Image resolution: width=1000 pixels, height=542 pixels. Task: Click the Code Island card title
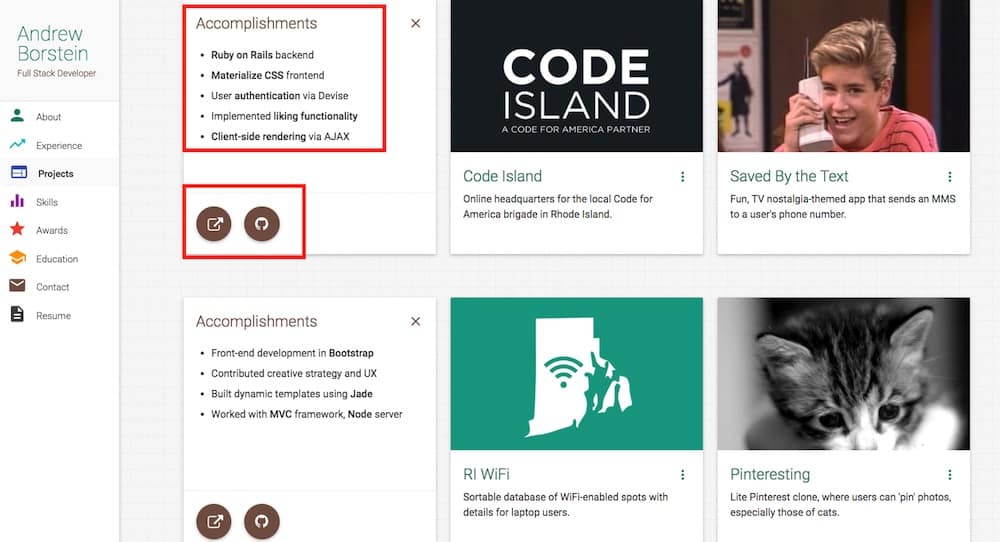pos(503,176)
